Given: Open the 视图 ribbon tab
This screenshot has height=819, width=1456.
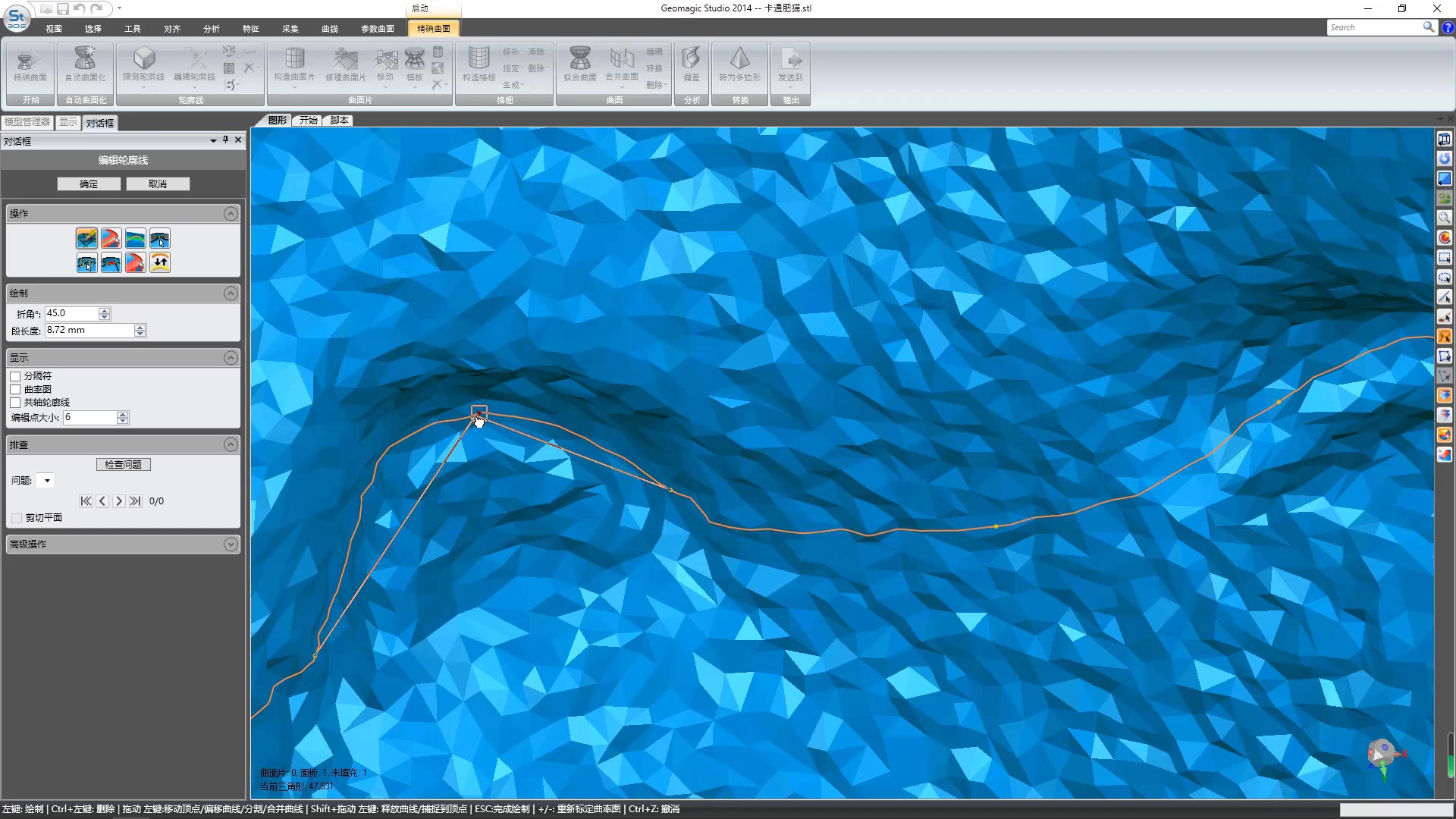Looking at the screenshot, I should click(x=54, y=29).
